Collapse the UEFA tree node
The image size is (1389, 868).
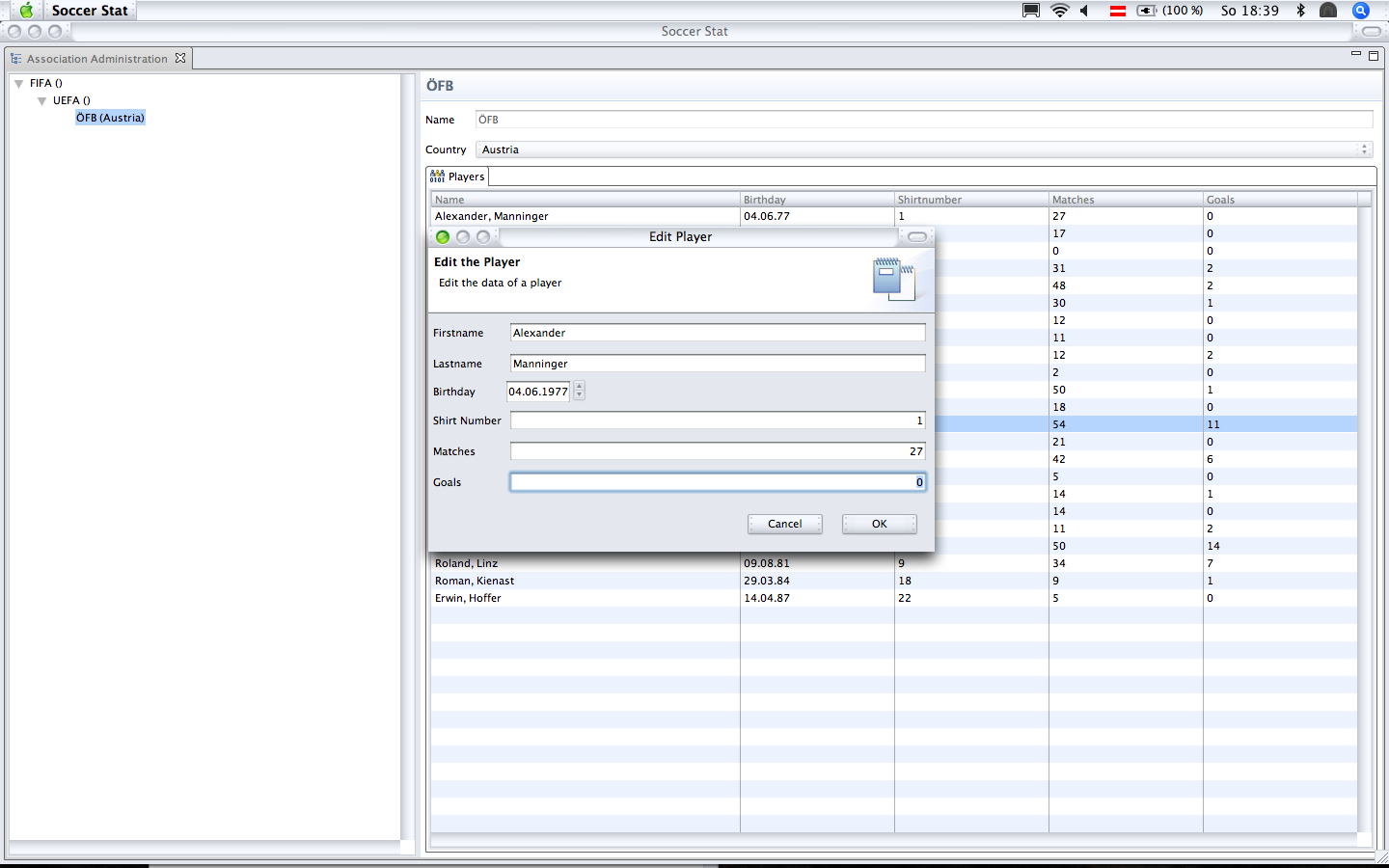click(42, 101)
